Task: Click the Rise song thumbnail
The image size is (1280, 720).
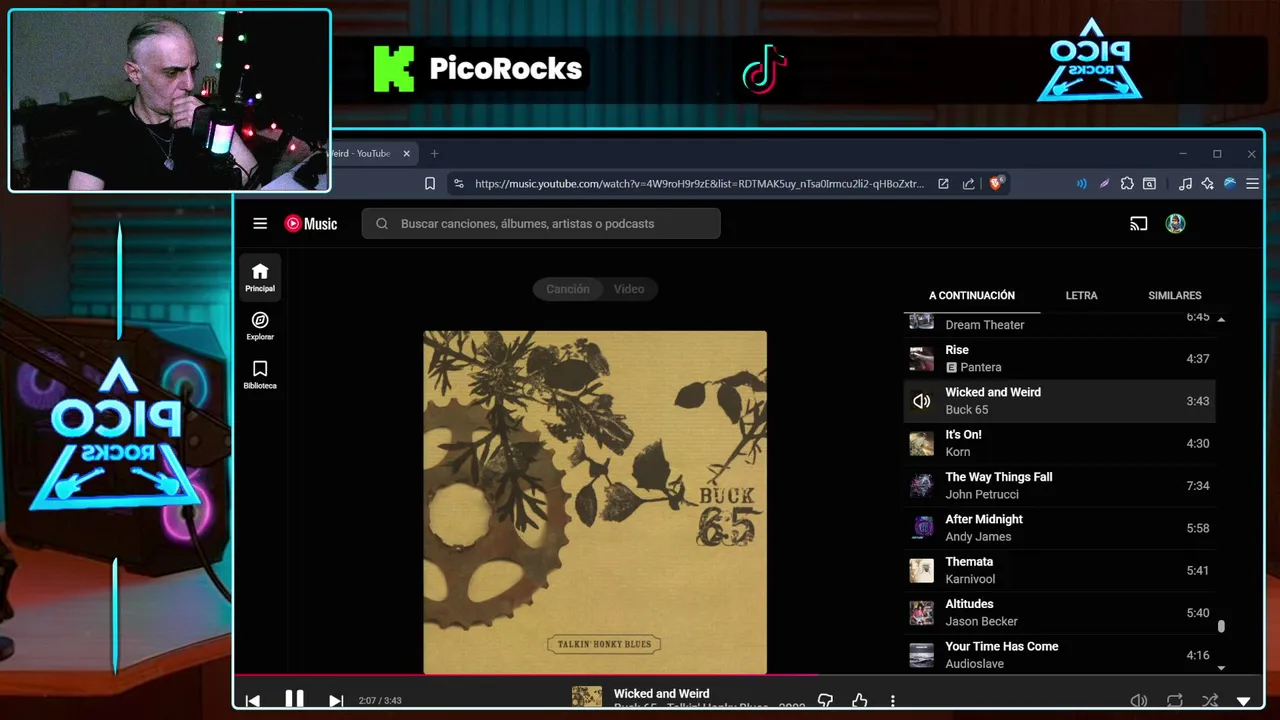Action: (x=921, y=358)
